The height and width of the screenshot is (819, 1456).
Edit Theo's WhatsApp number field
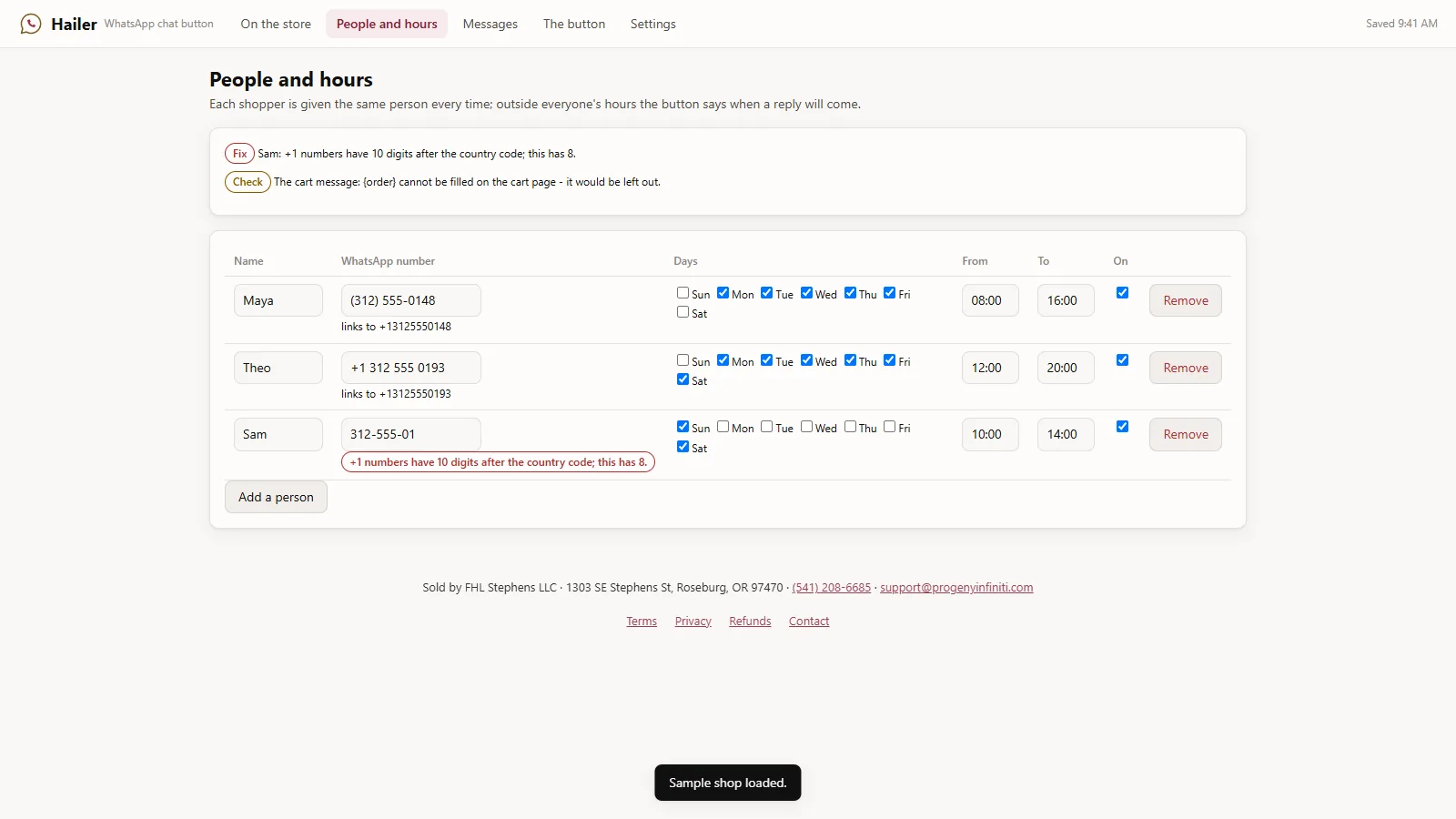411,368
